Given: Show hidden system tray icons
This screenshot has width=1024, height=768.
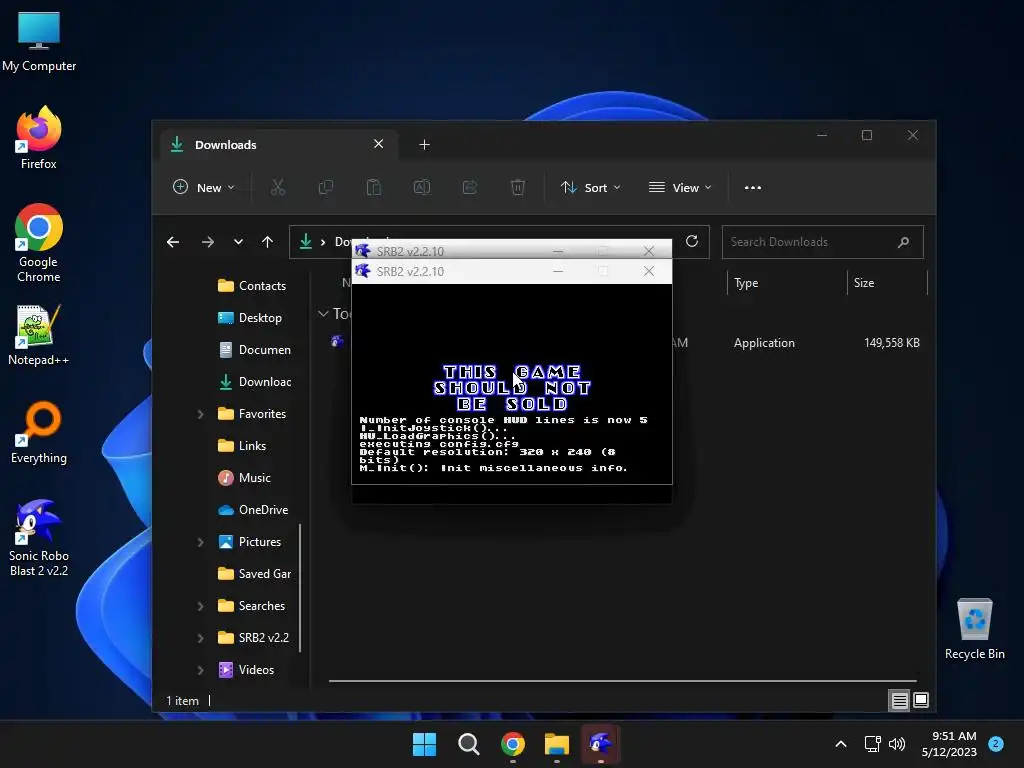Looking at the screenshot, I should [x=841, y=744].
